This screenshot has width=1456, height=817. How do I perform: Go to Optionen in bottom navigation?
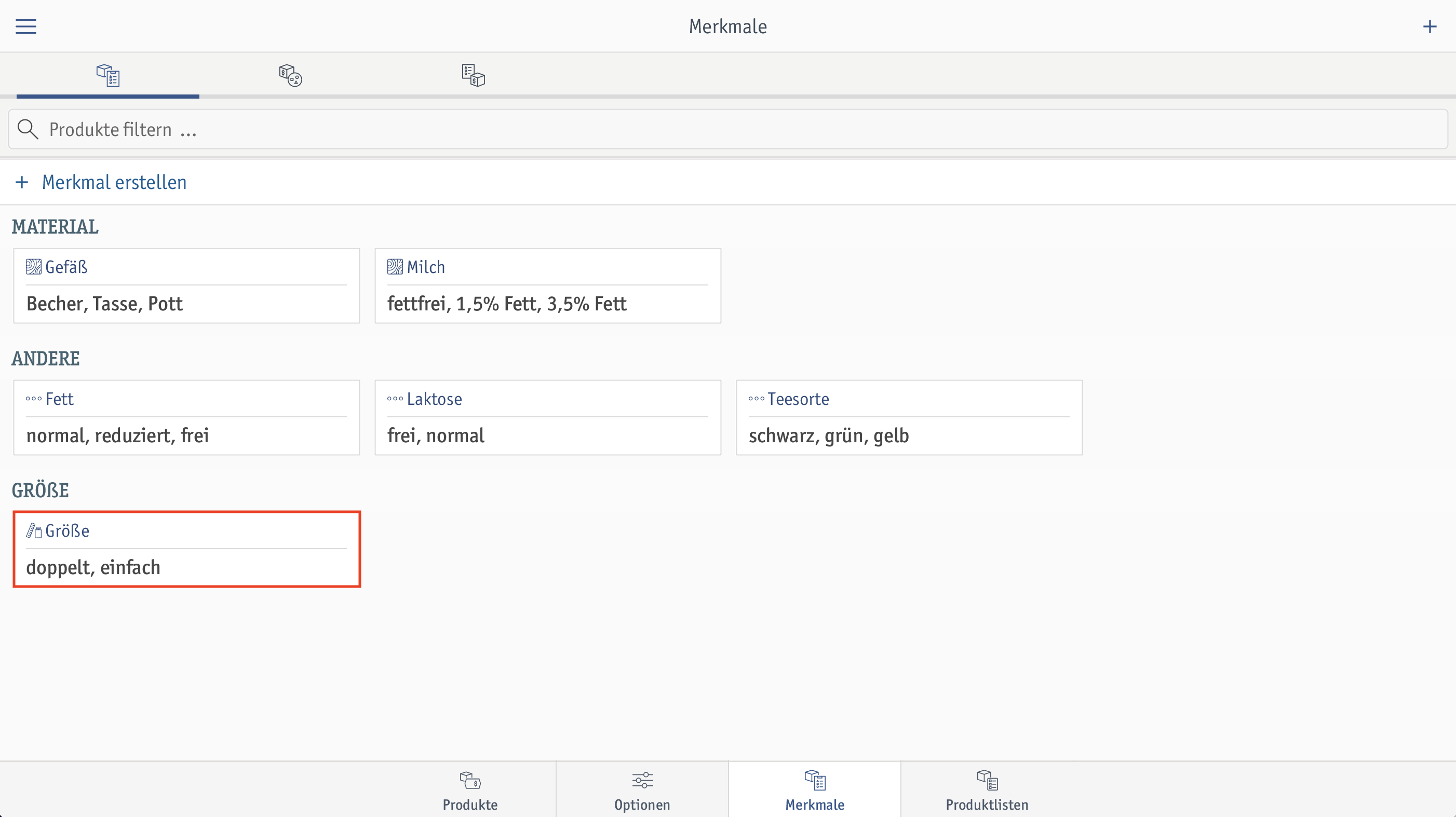coord(642,790)
